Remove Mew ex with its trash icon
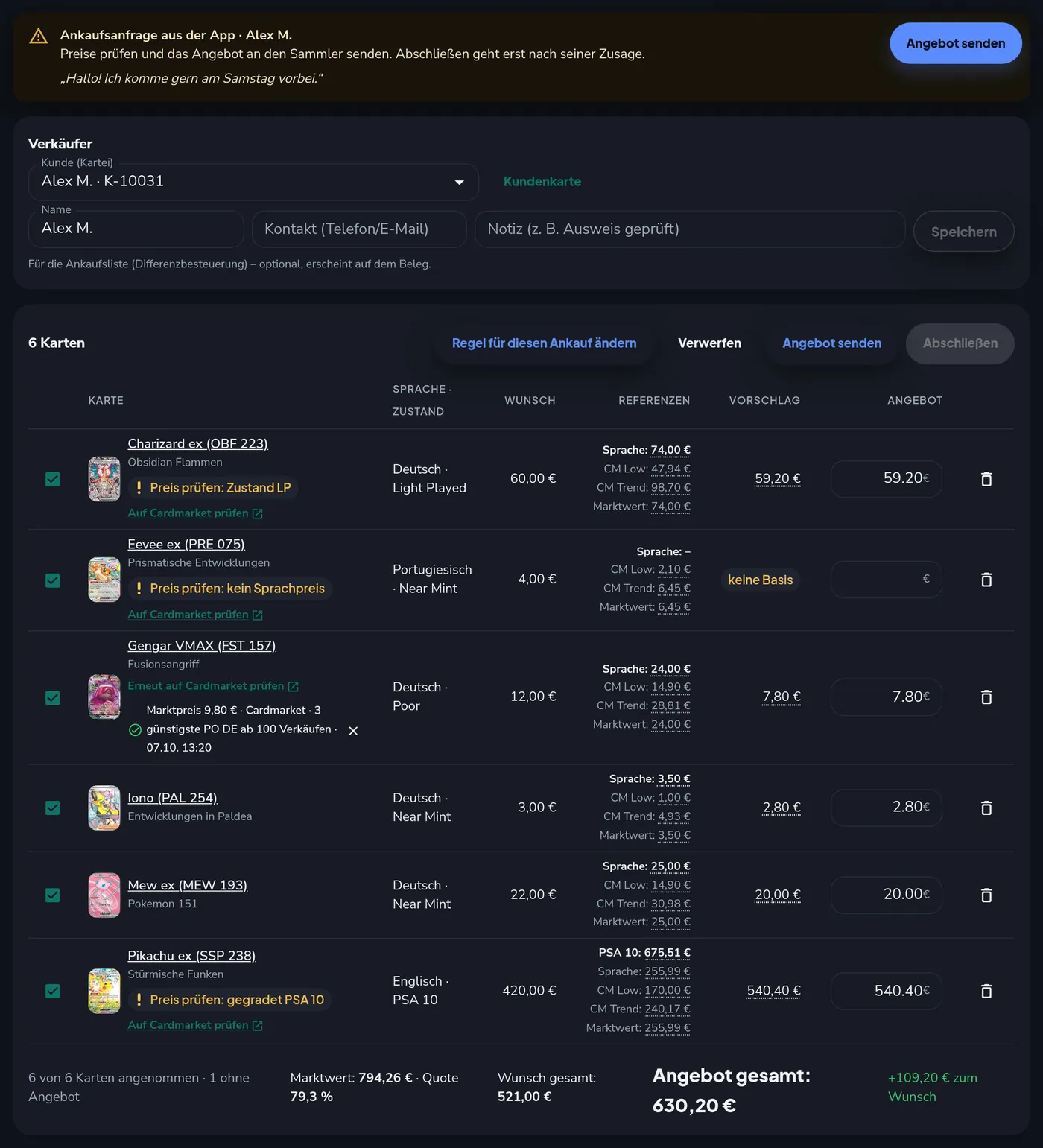 coord(986,895)
